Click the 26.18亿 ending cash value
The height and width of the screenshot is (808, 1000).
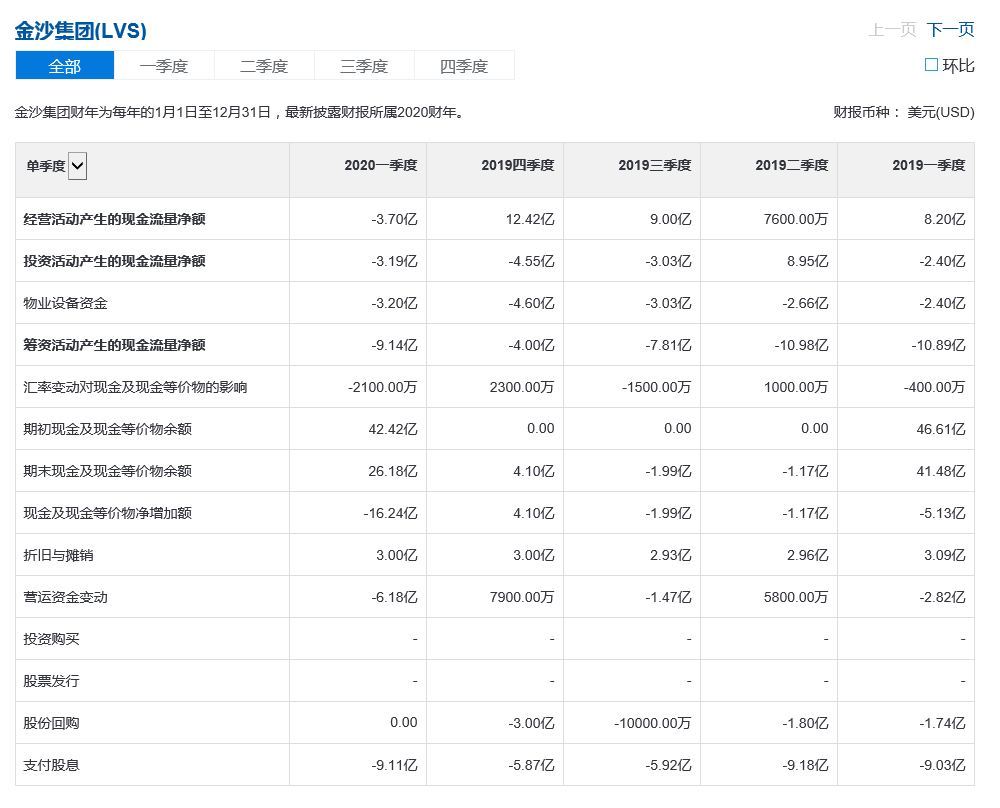pos(393,471)
